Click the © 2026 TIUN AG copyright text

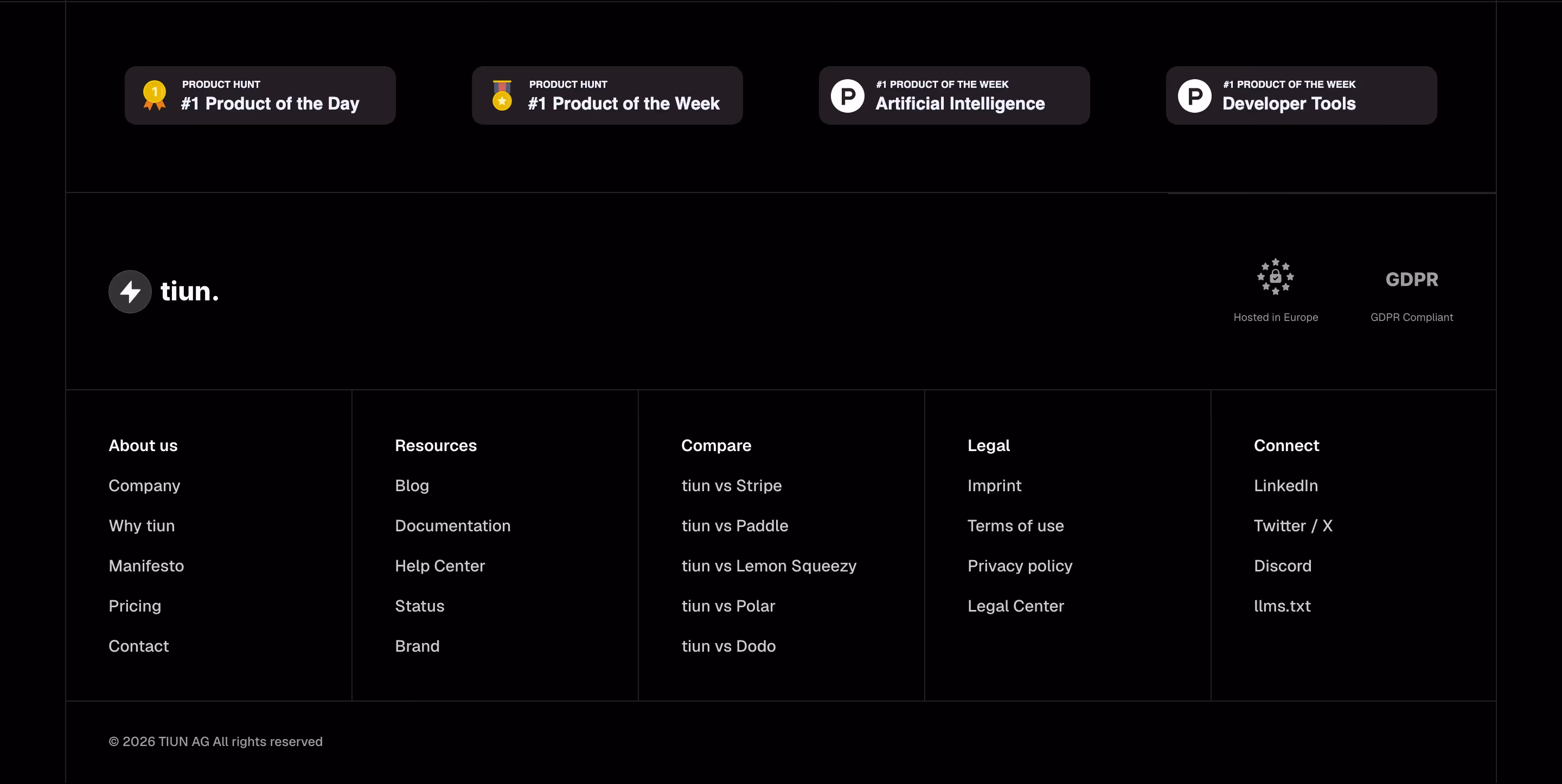(x=215, y=742)
